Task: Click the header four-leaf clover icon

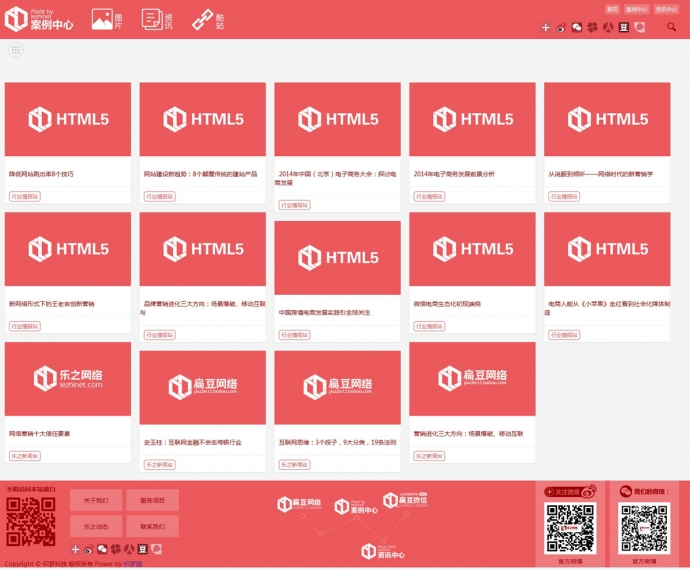Action: pos(592,28)
